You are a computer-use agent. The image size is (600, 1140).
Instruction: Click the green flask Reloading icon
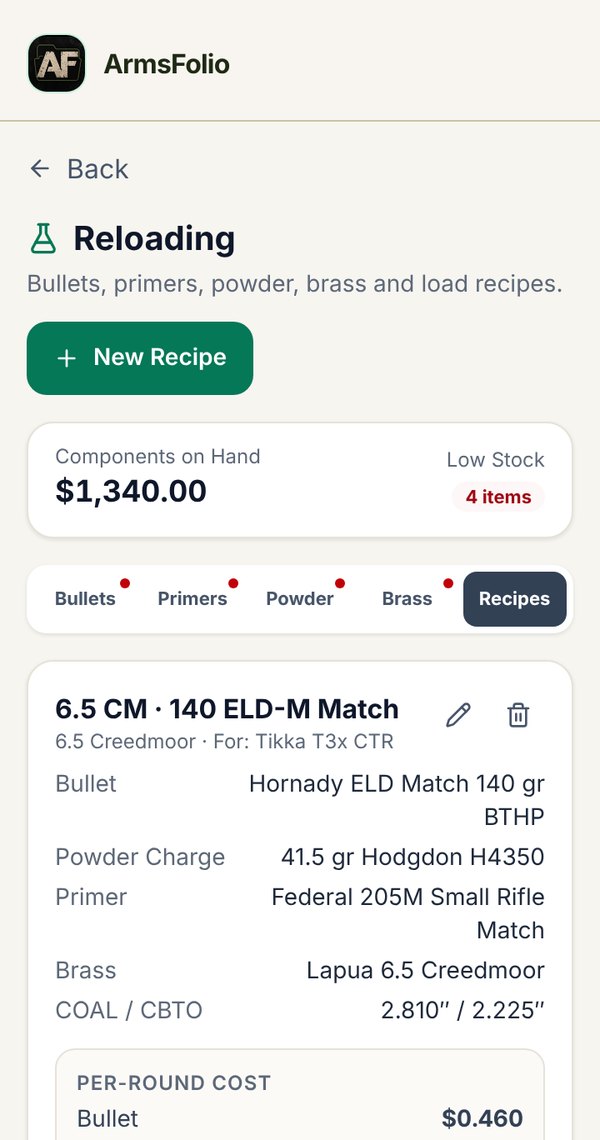pyautogui.click(x=43, y=238)
